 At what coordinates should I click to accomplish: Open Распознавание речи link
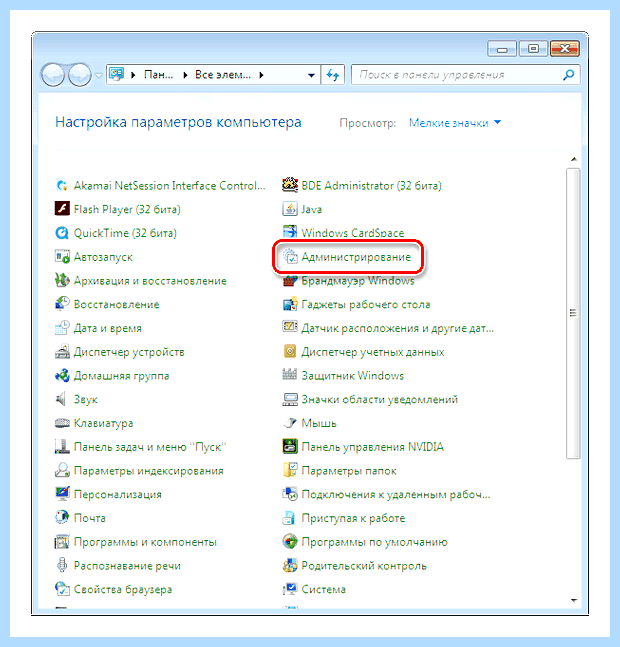(x=127, y=566)
